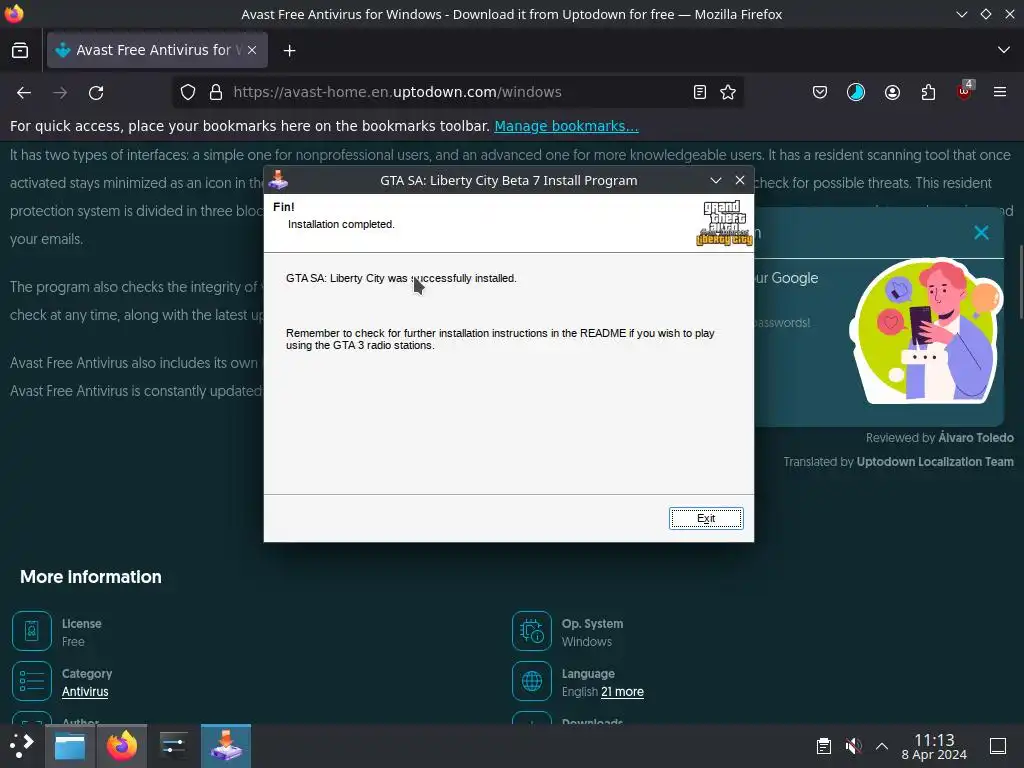Open the Firefox account menu
This screenshot has height=768, width=1024.
(892, 93)
